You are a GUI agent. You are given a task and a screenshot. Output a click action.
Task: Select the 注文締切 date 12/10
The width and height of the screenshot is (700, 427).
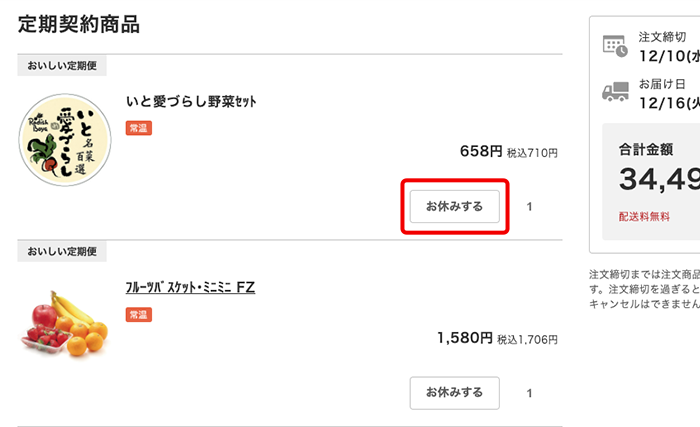click(x=668, y=56)
